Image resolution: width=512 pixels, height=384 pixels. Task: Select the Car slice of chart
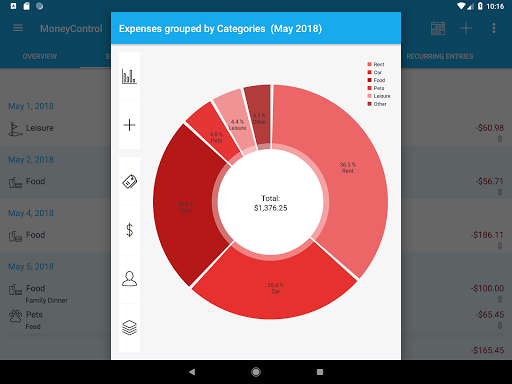click(275, 287)
